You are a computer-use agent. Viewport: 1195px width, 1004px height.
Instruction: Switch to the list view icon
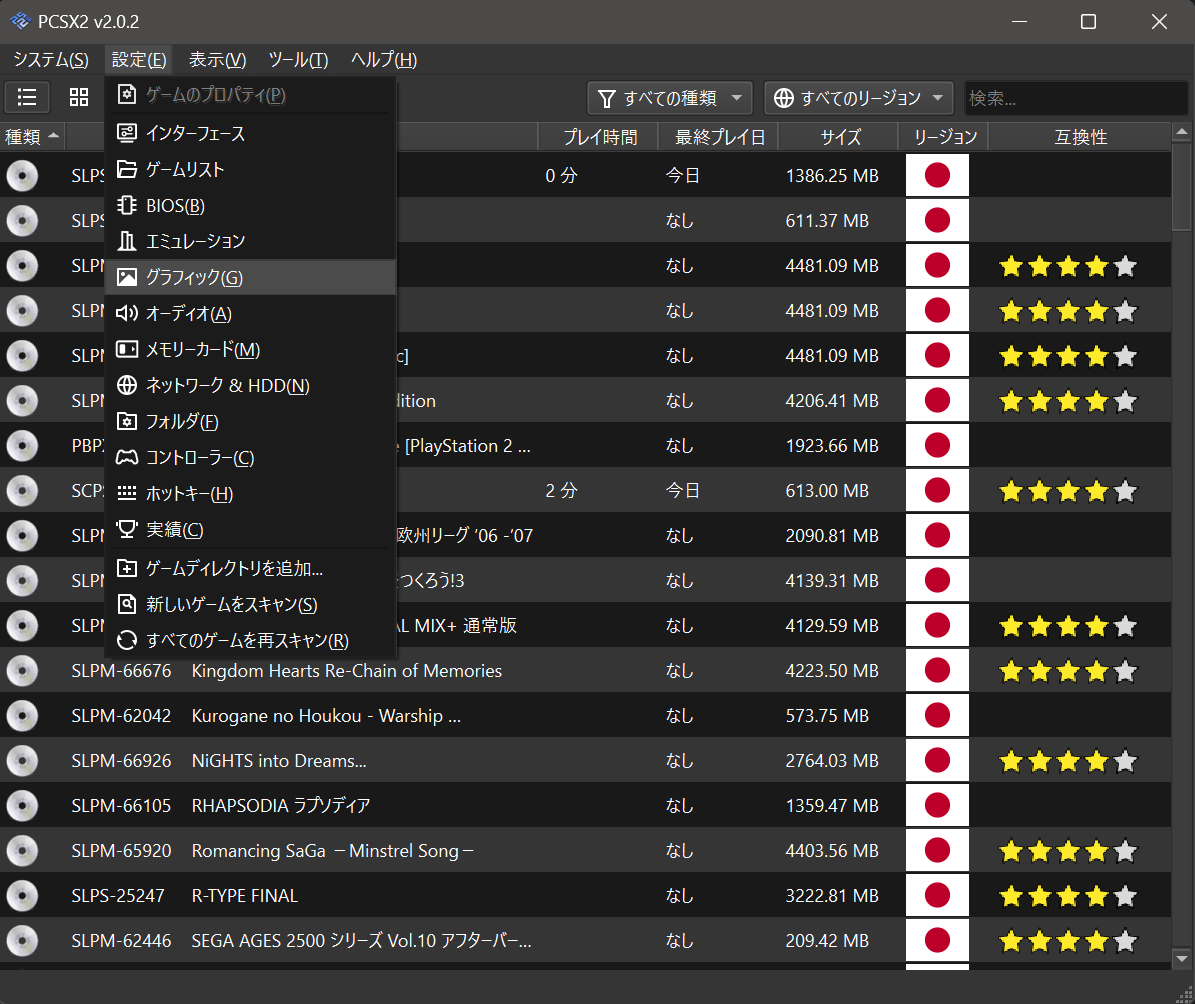[x=27, y=97]
